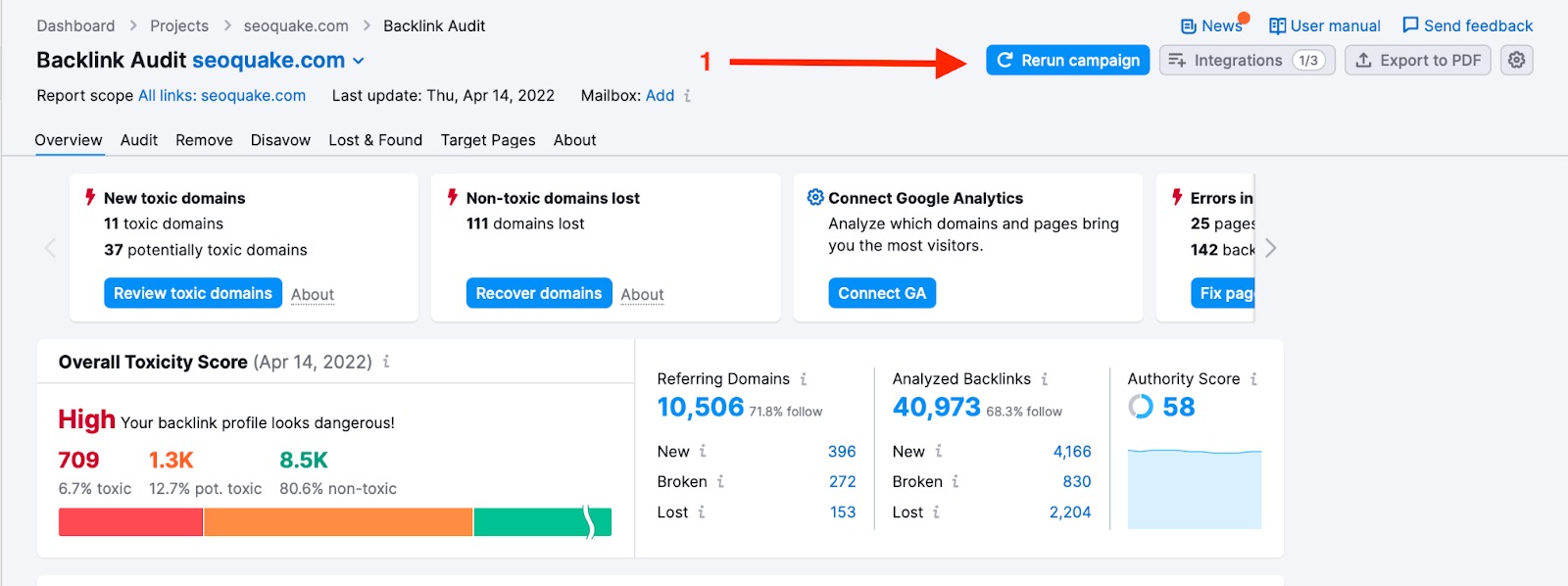Open the About tab

[x=574, y=140]
